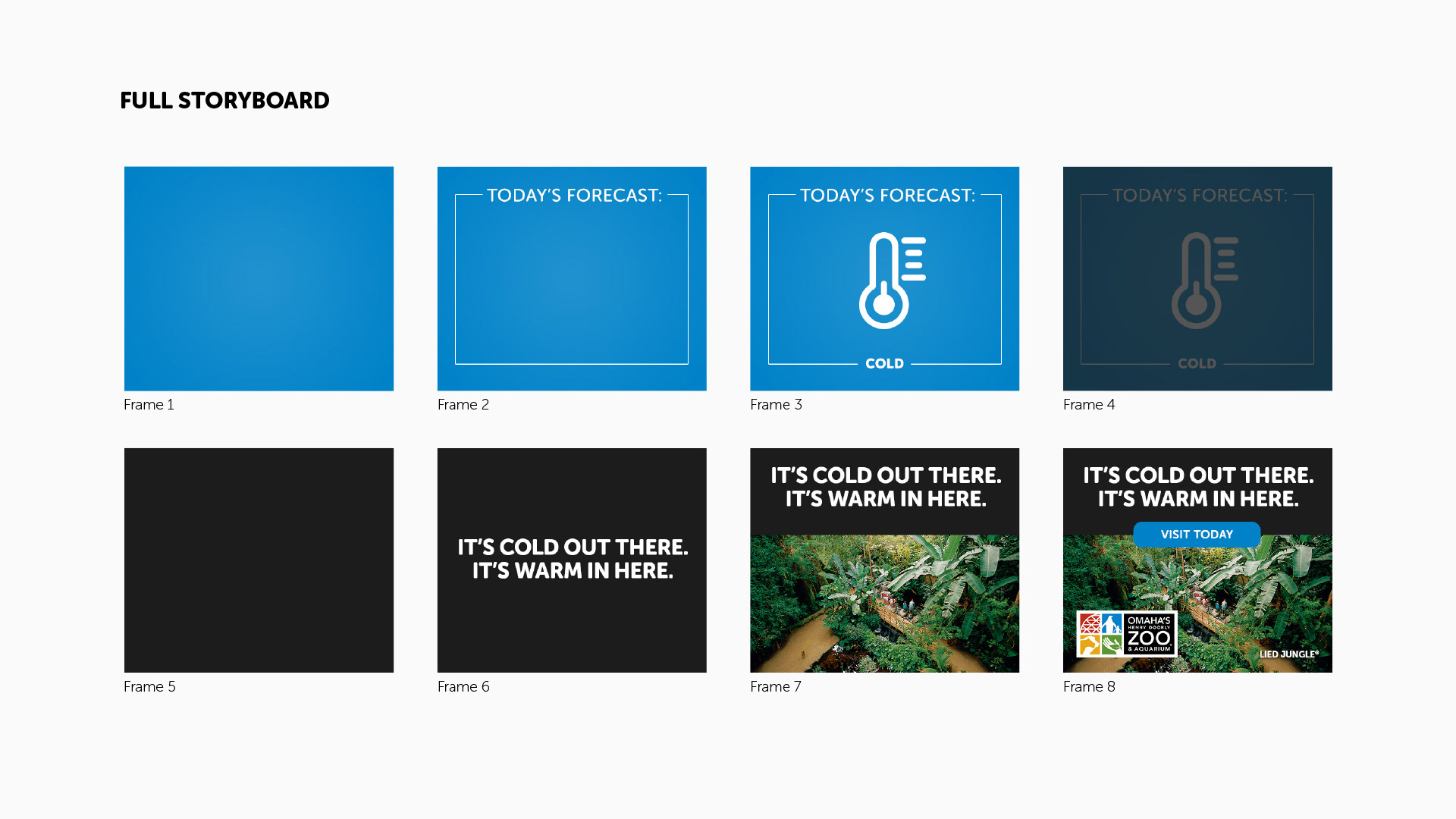
Task: Click the faded COLD label in Frame 4
Action: pyautogui.click(x=1197, y=363)
